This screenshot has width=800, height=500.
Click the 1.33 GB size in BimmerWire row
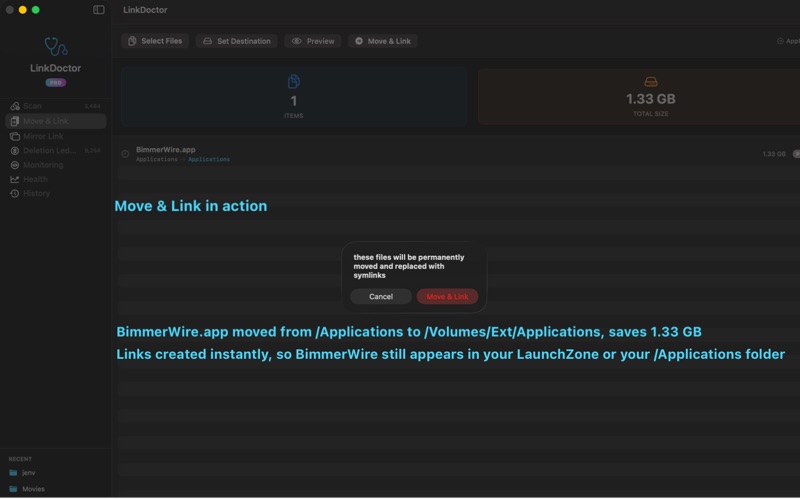click(x=773, y=154)
